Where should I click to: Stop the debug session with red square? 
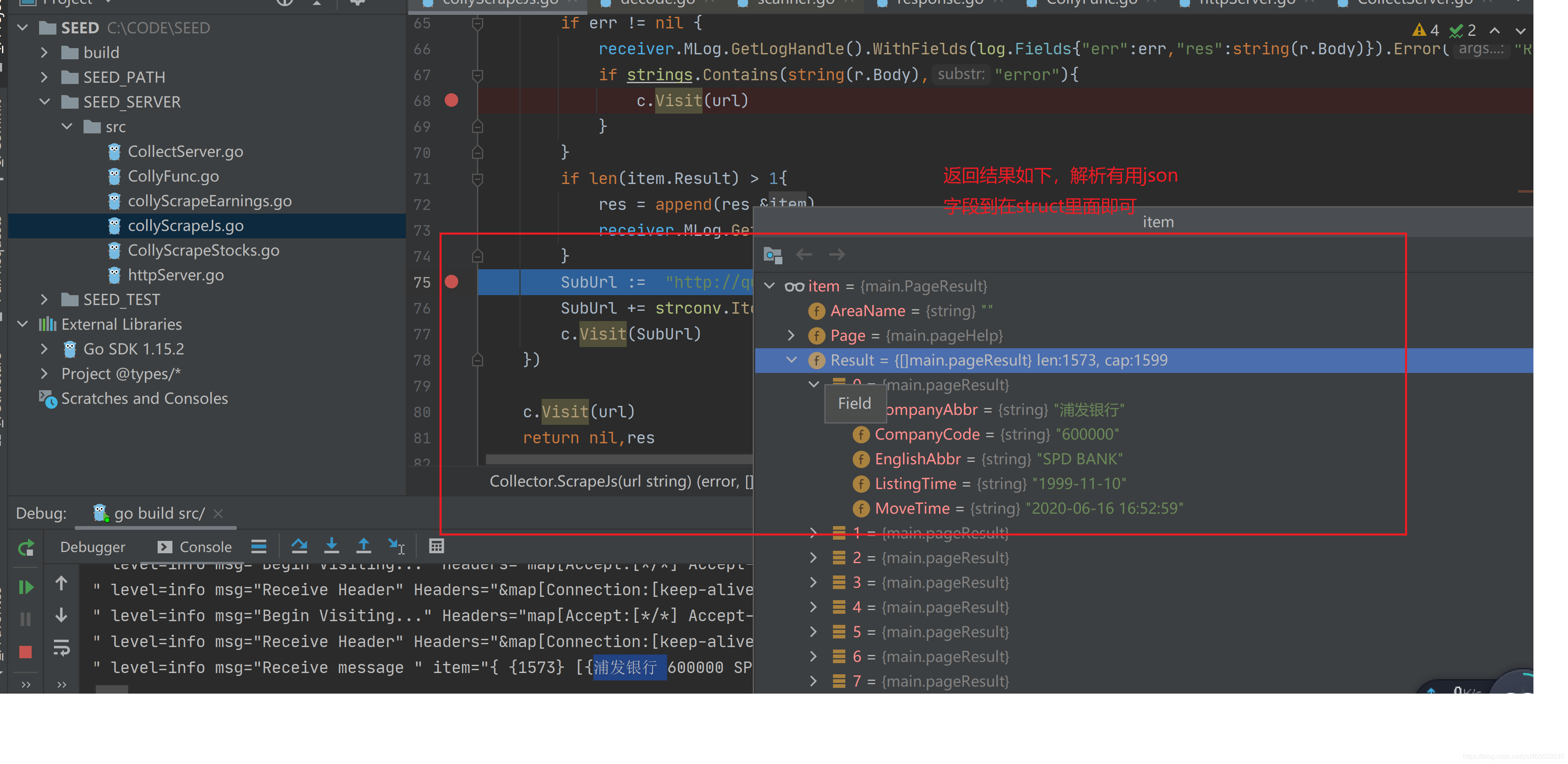(26, 652)
